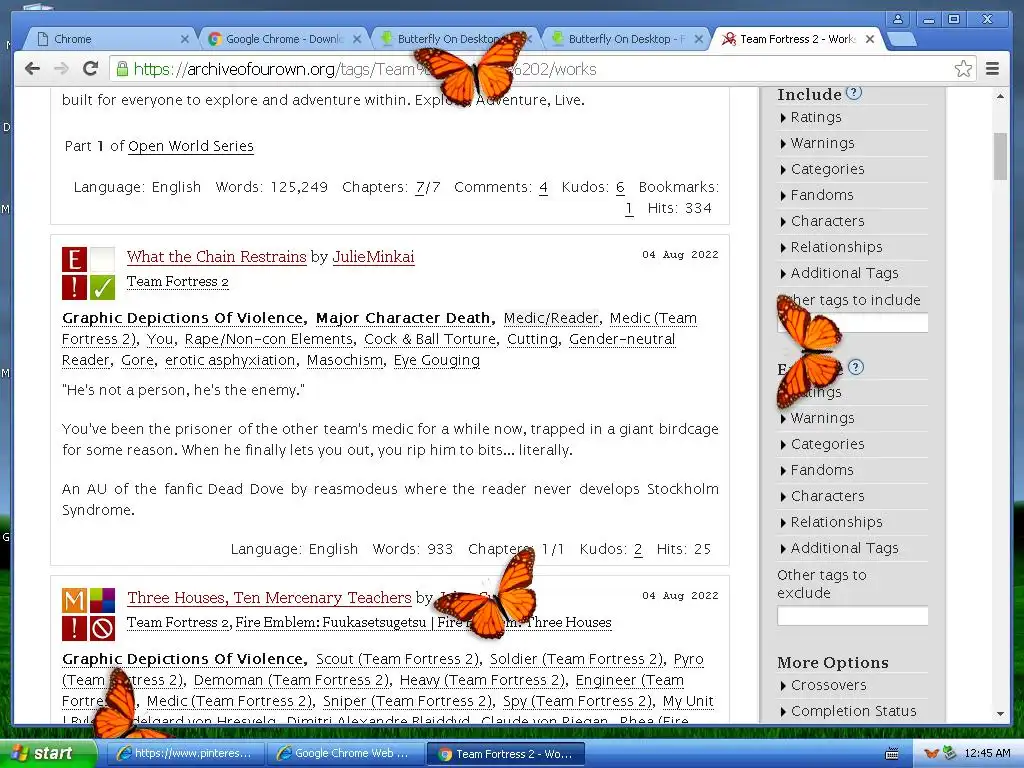Switch to Google Chrome Web taskbar window
The width and height of the screenshot is (1024, 768).
pyautogui.click(x=345, y=753)
